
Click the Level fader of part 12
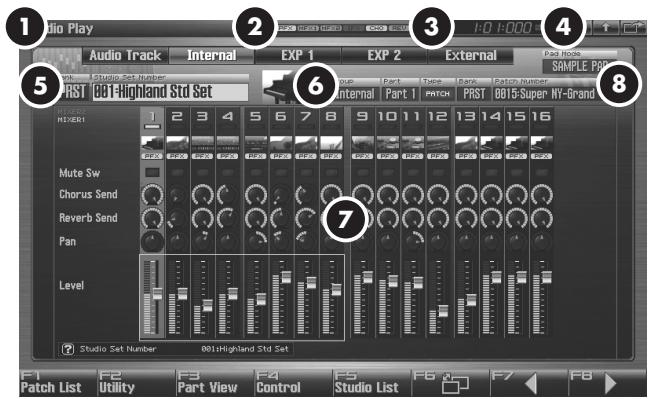tap(443, 311)
